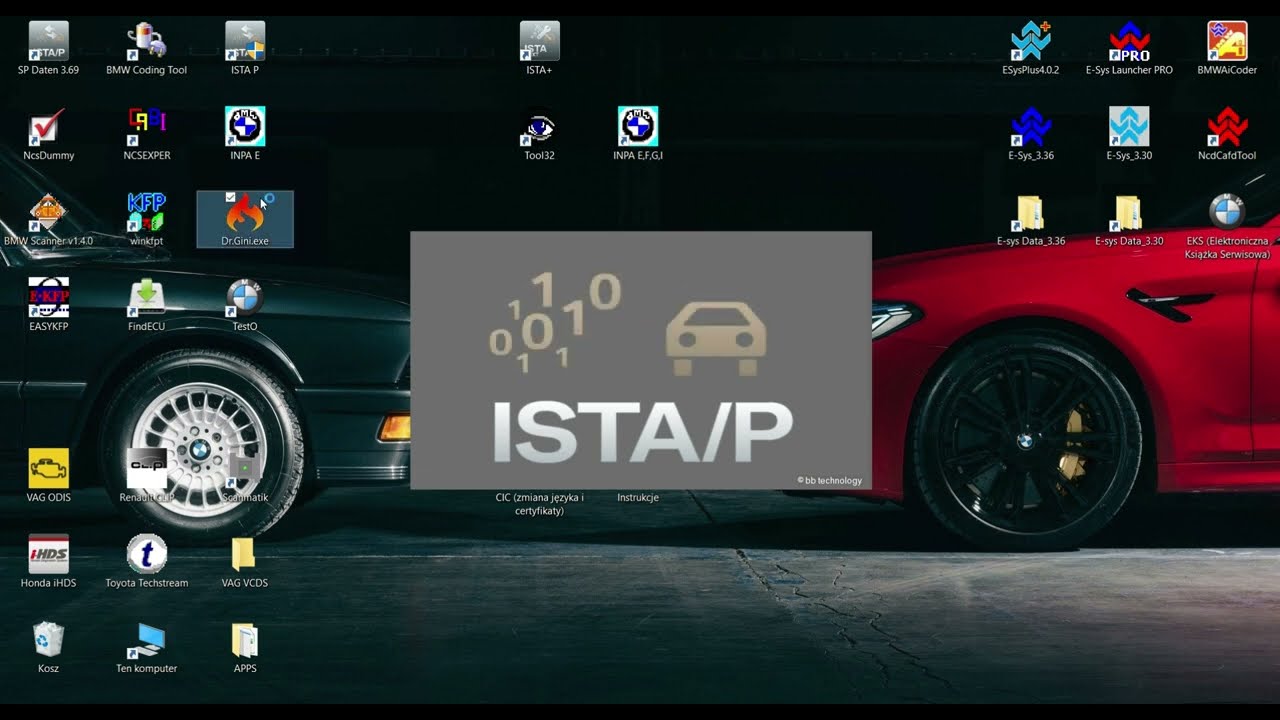
Task: Open the Scanmatik shortcut
Action: tap(245, 469)
